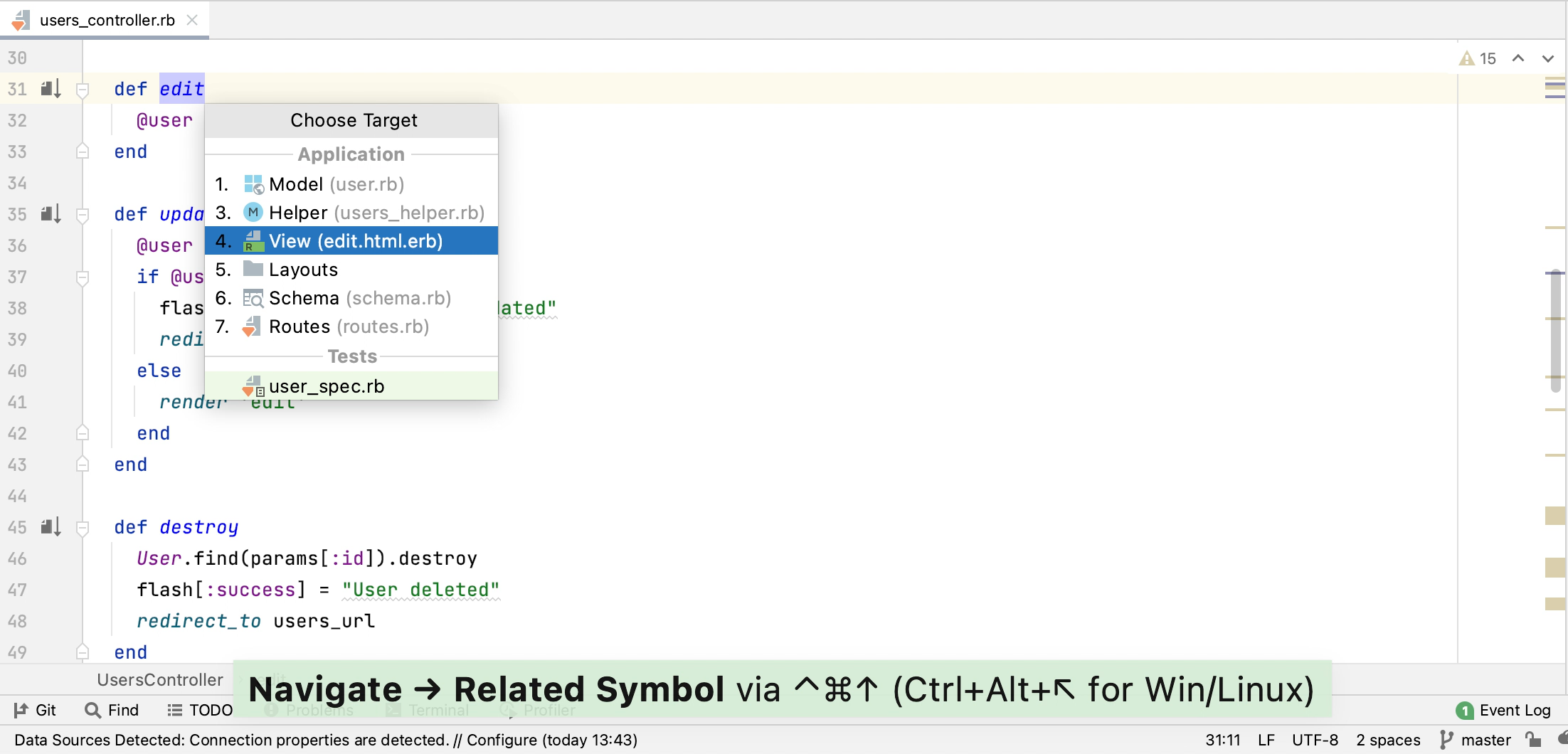Click the gutter navigation icon beside def update
The height and width of the screenshot is (754, 1568).
[51, 214]
